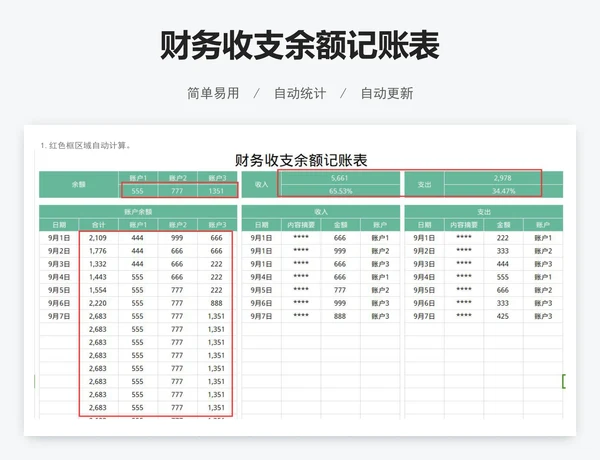Select income amount 777 in the 9月5日 row
The width and height of the screenshot is (600, 460).
click(340, 290)
